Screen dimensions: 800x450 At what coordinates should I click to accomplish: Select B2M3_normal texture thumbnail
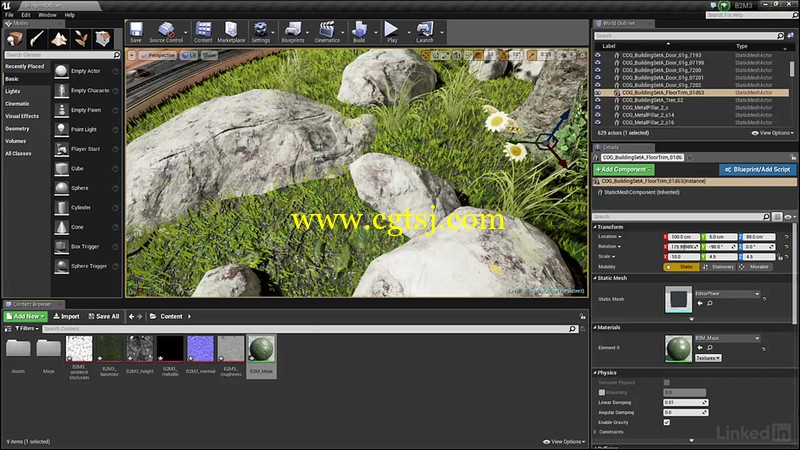tap(201, 348)
